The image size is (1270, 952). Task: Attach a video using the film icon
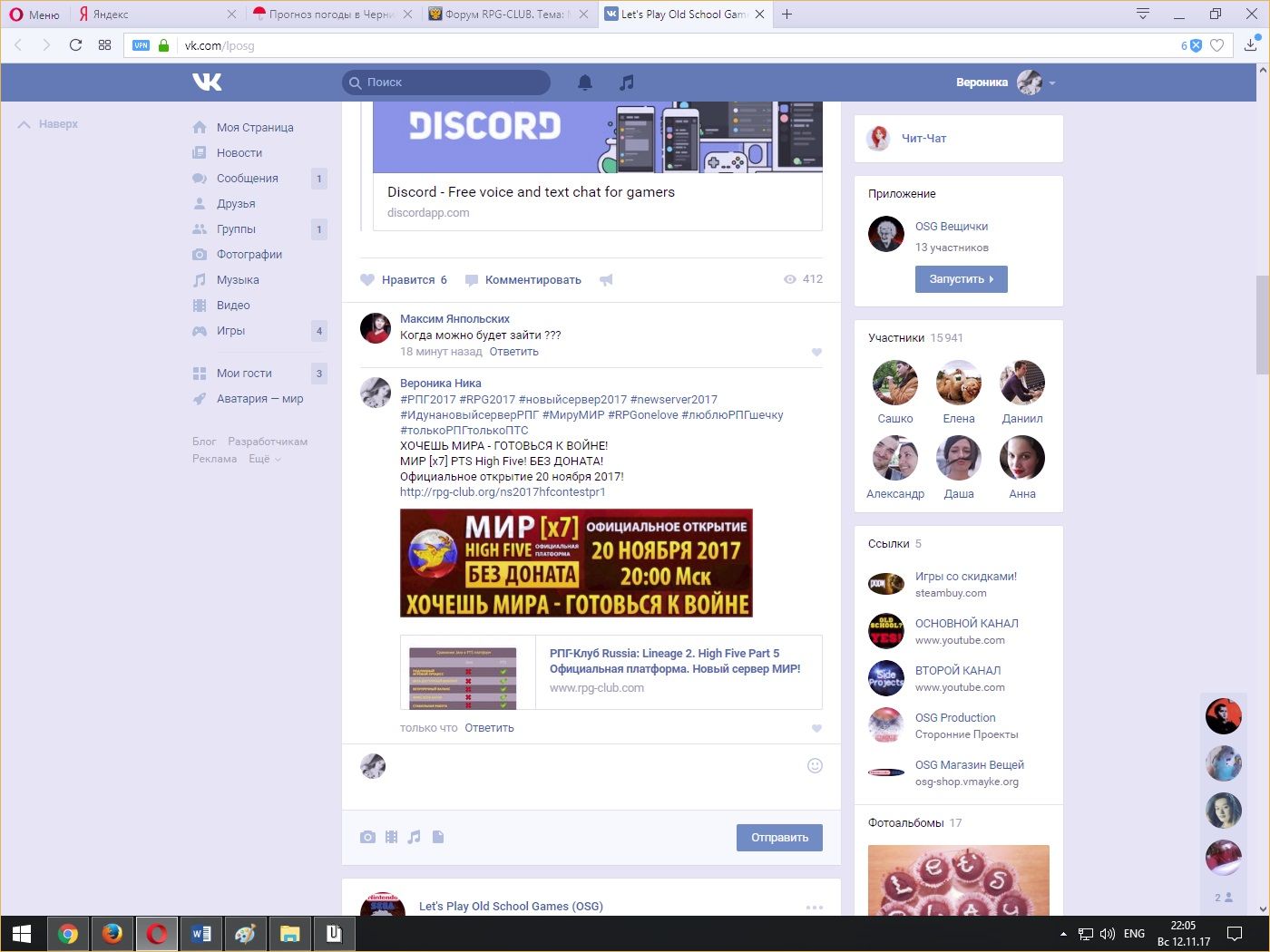(x=391, y=837)
